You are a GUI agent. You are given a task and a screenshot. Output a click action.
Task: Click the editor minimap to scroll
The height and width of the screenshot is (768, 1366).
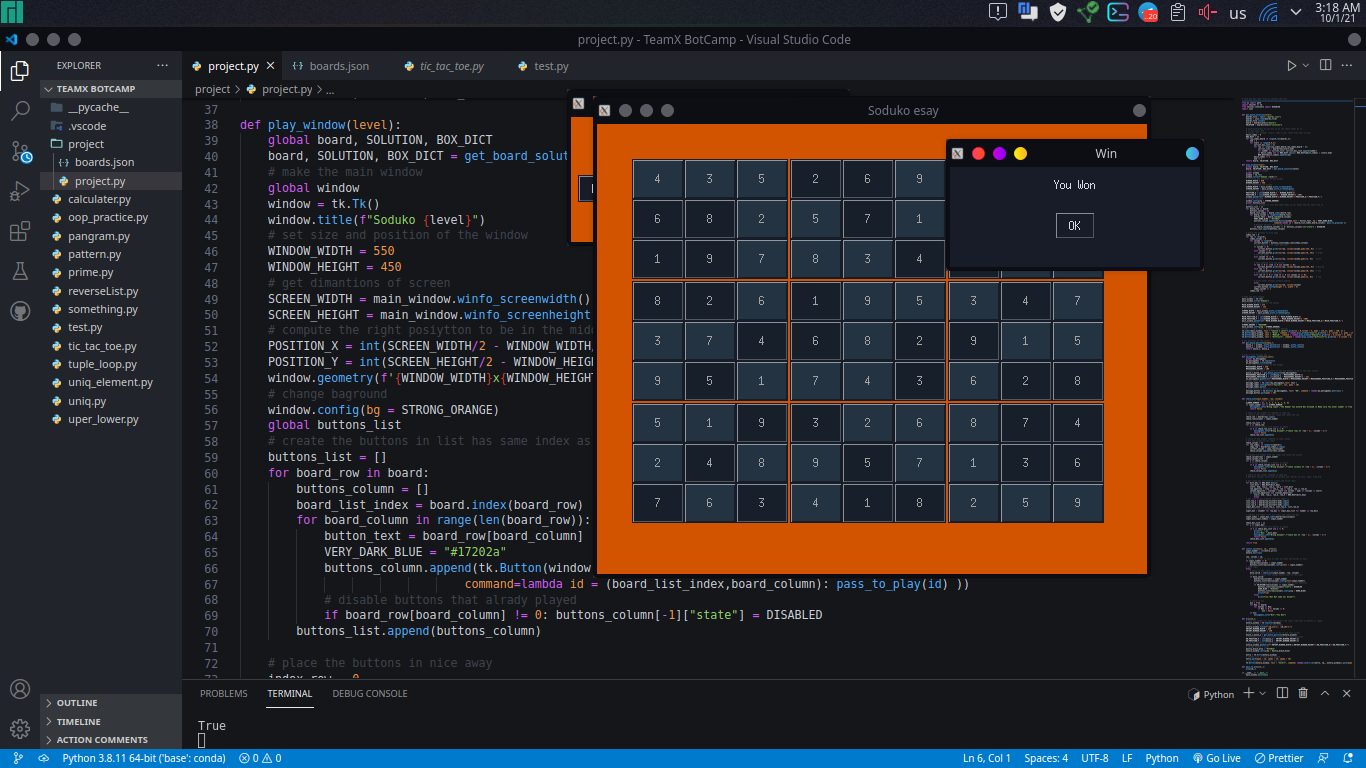(1290, 300)
